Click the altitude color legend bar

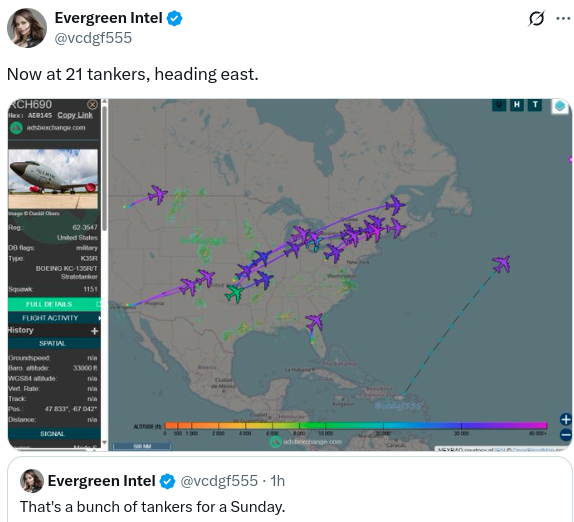point(356,425)
